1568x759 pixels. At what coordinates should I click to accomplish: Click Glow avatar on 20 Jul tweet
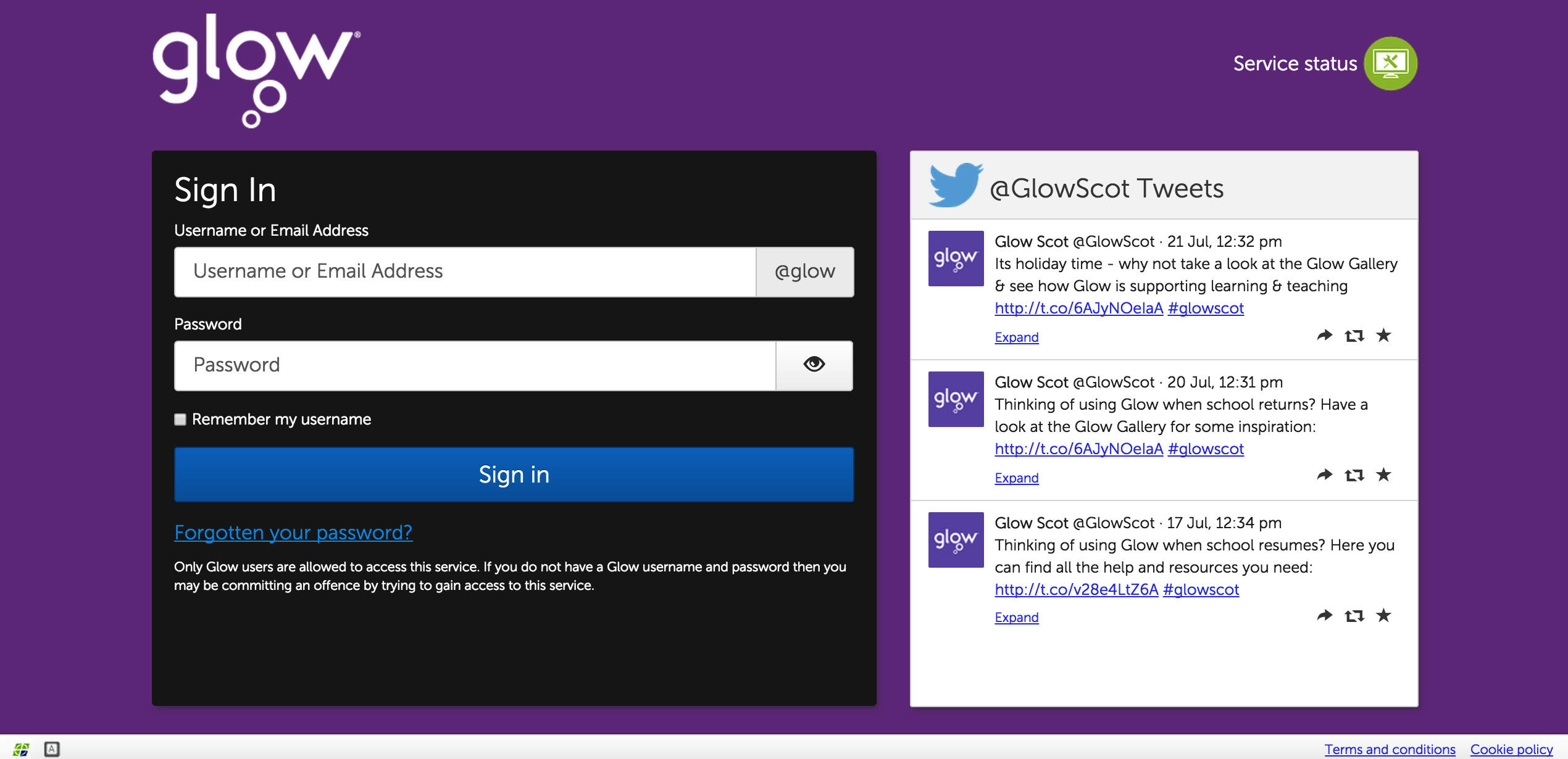[x=956, y=399]
